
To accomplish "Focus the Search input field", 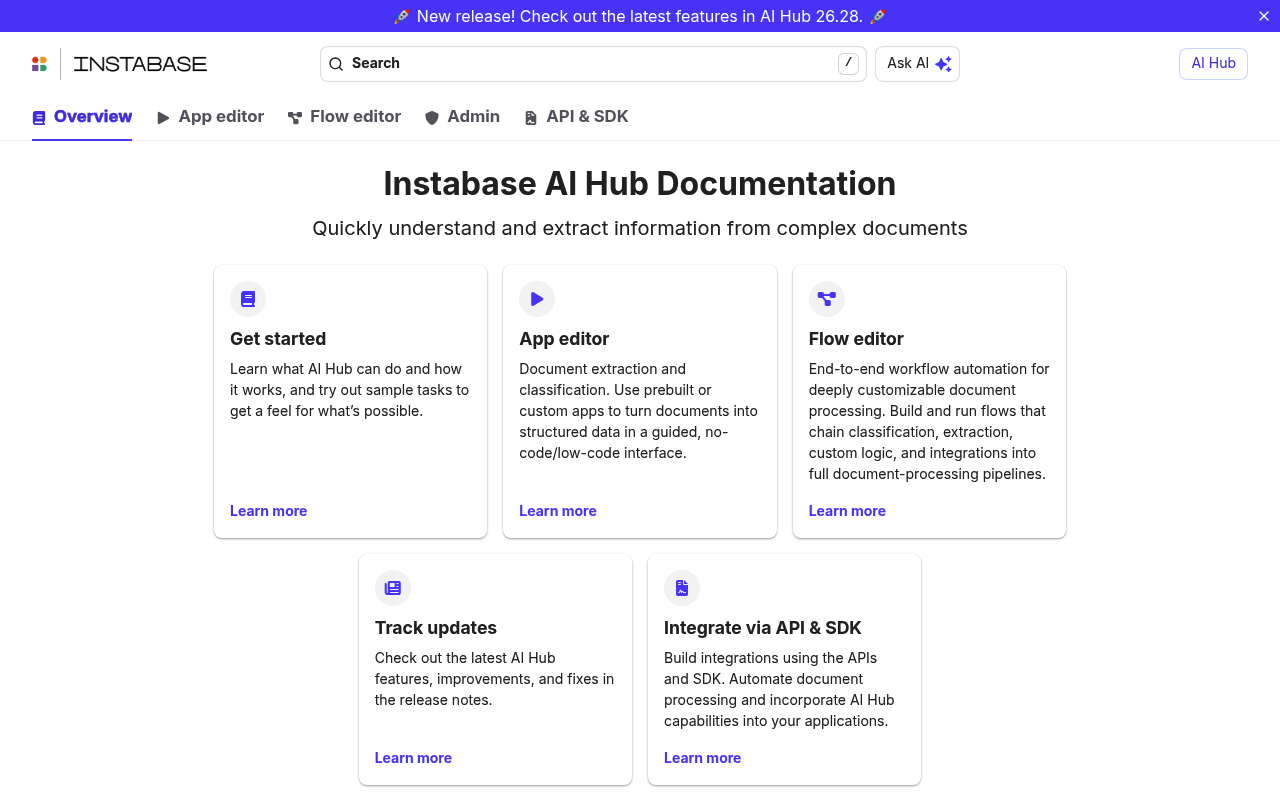I will tap(593, 64).
